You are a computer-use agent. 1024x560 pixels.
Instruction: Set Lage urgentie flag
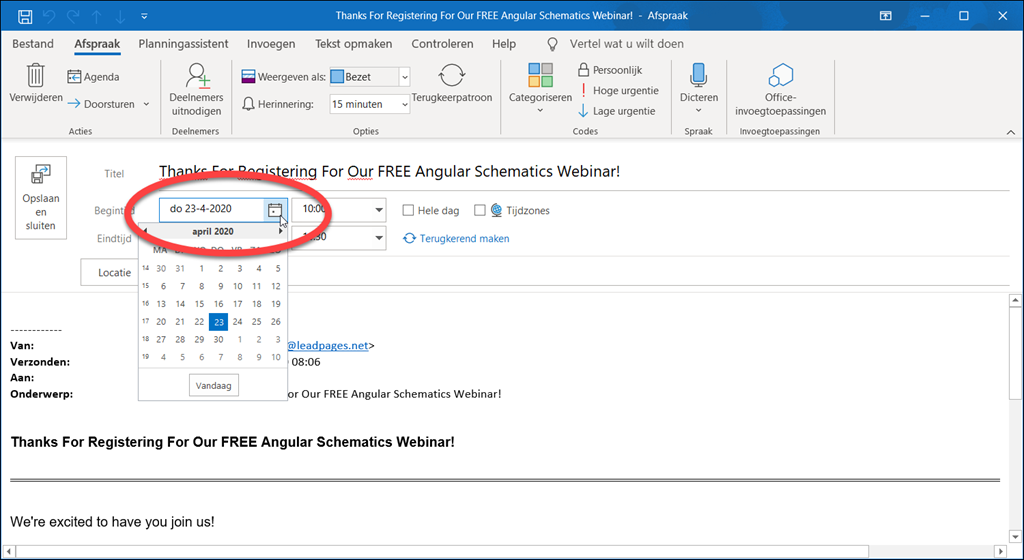616,111
